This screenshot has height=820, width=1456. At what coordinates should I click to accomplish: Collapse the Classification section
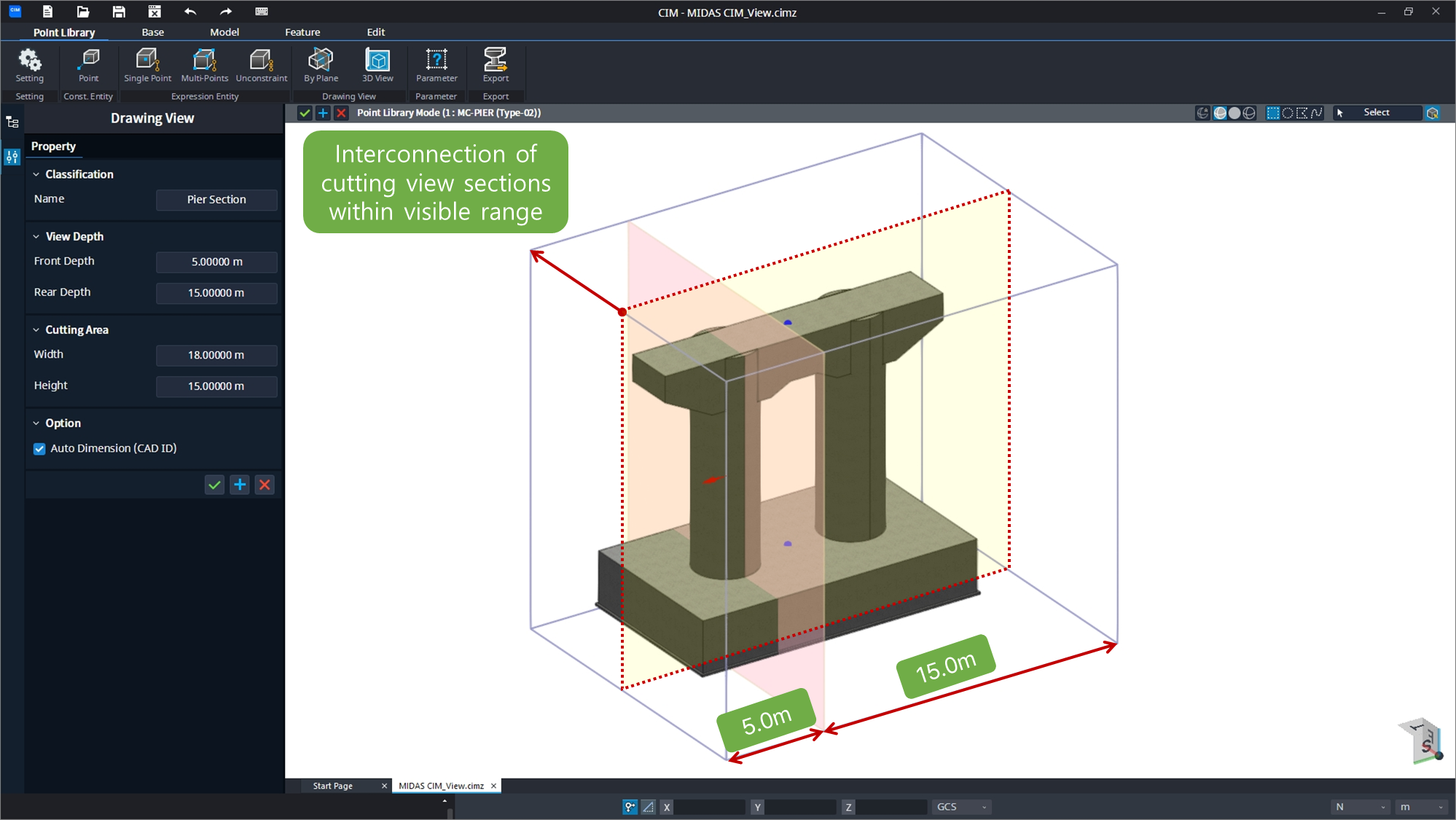coord(36,175)
